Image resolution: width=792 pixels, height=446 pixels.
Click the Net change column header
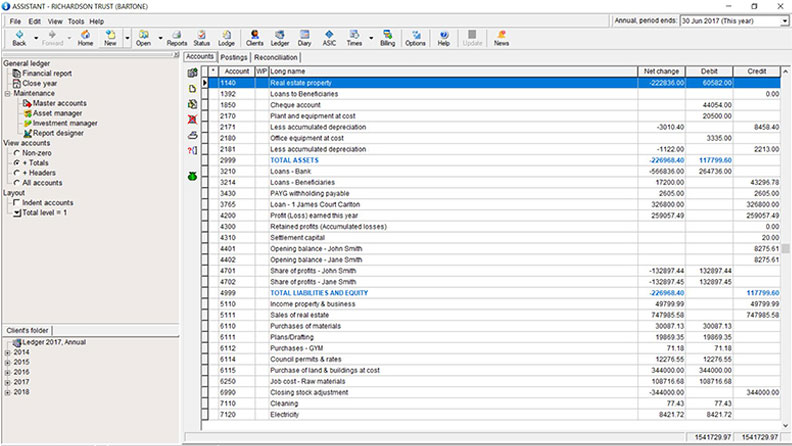(x=660, y=71)
